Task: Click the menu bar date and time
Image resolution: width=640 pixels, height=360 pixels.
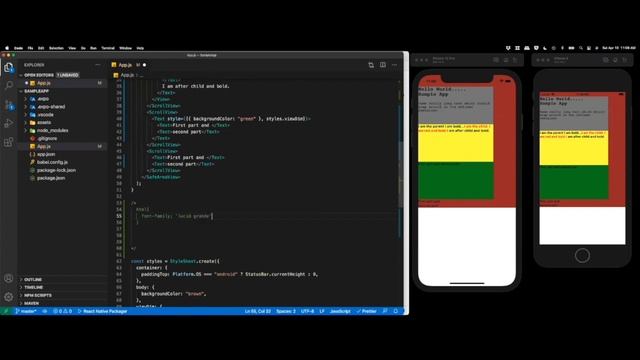Action: pos(619,48)
